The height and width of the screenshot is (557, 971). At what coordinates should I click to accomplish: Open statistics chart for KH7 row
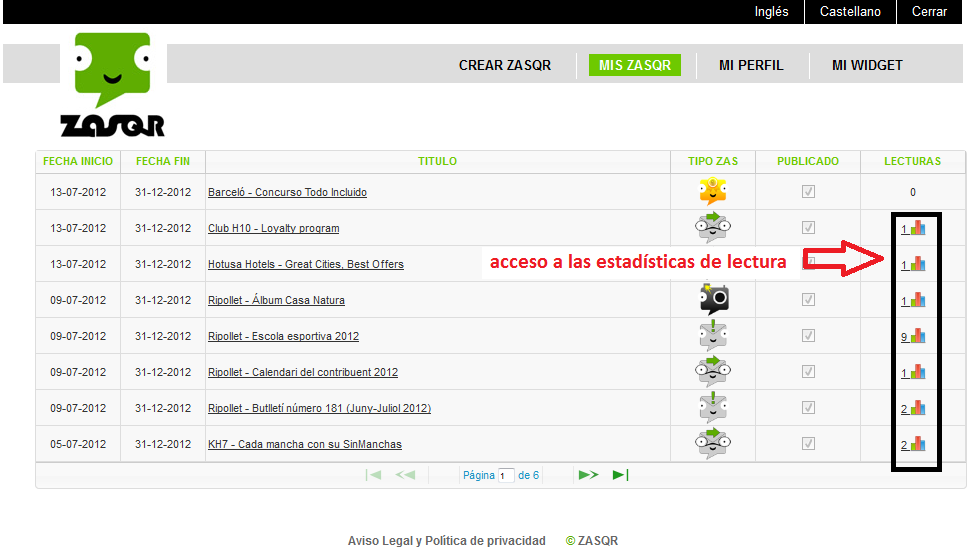(x=918, y=444)
